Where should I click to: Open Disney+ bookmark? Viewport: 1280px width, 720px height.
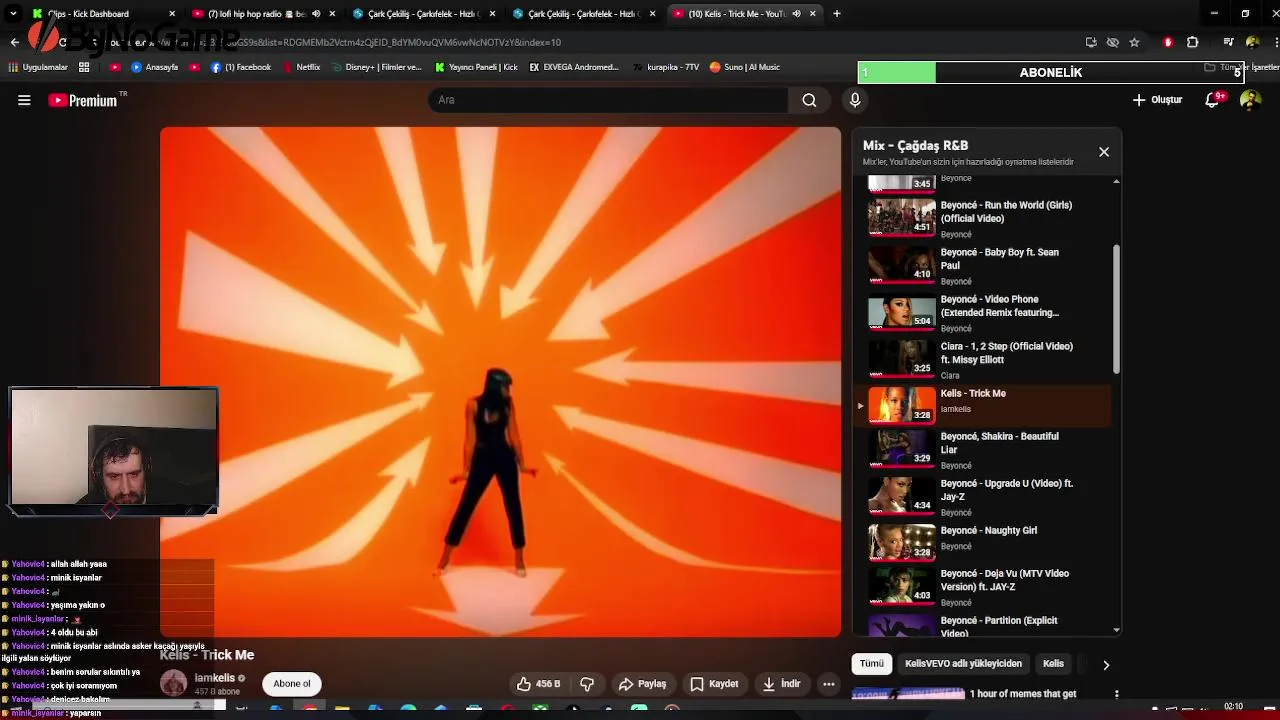pos(376,67)
